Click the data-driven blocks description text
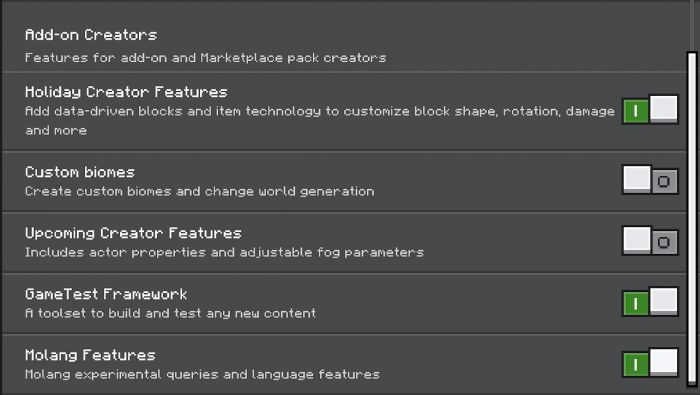This screenshot has width=700, height=395. 320,121
